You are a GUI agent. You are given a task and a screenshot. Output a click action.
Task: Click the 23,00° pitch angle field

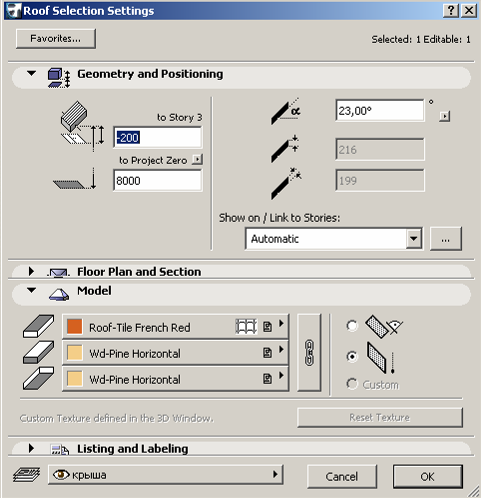(380, 111)
